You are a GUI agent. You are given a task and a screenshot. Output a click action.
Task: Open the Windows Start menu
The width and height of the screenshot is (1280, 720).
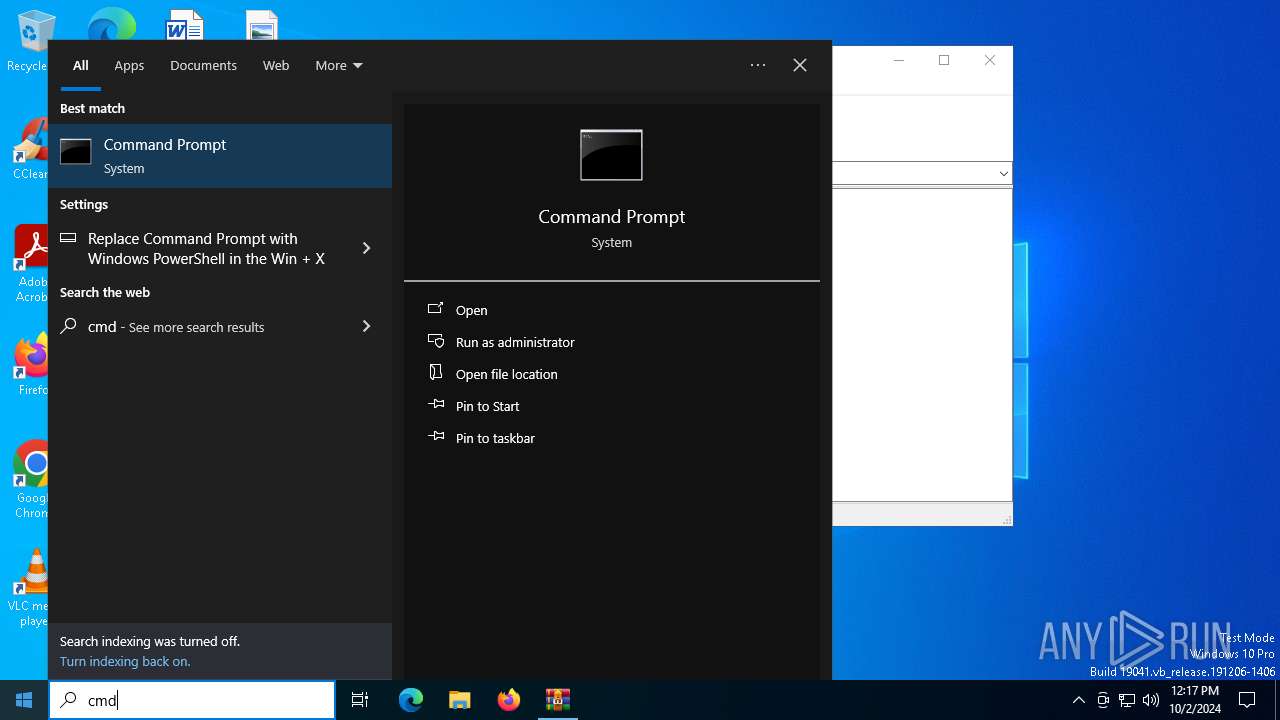(24, 700)
